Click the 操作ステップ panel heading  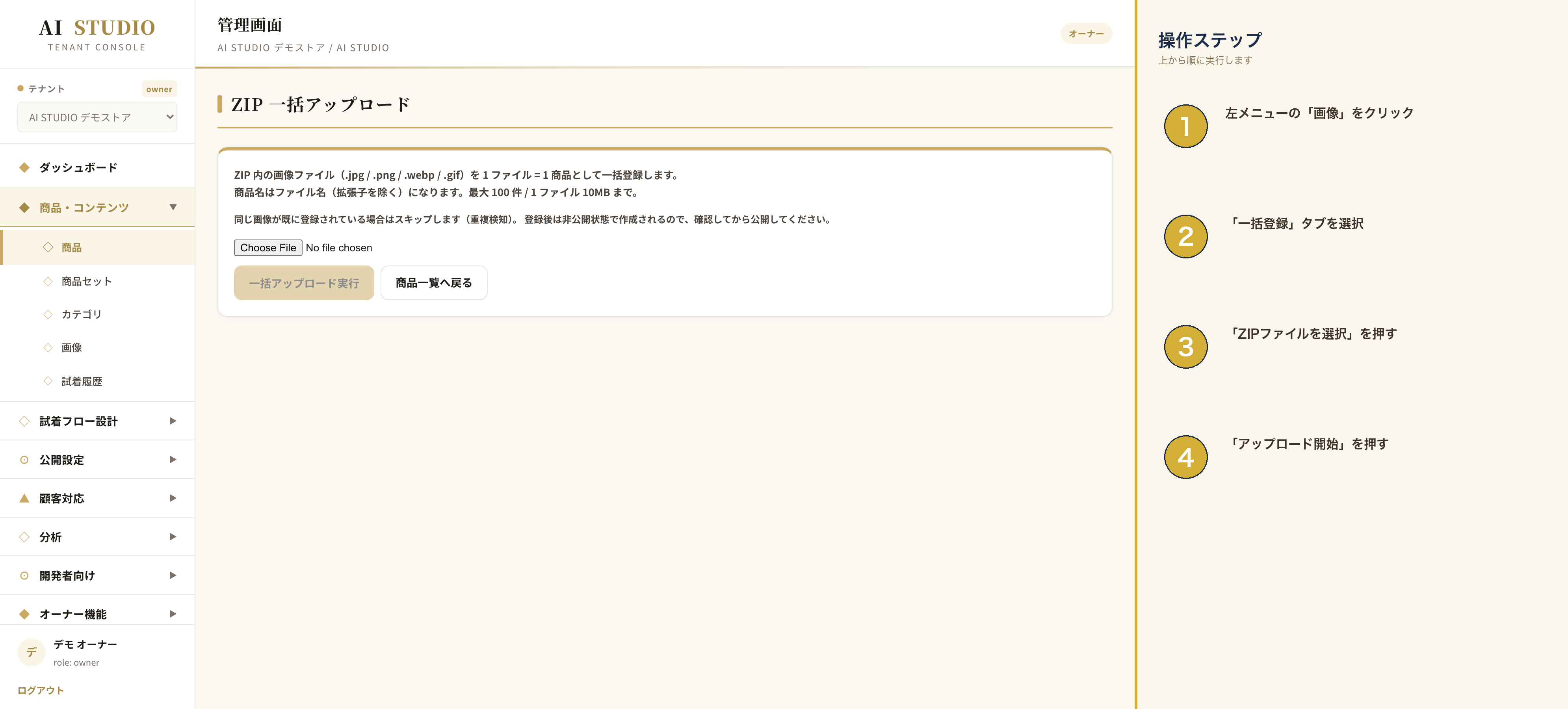(x=1209, y=39)
